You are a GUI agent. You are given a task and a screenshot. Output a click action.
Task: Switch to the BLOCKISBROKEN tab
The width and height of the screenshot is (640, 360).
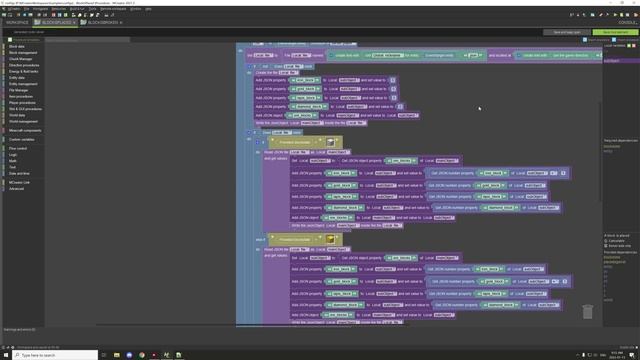coord(100,22)
